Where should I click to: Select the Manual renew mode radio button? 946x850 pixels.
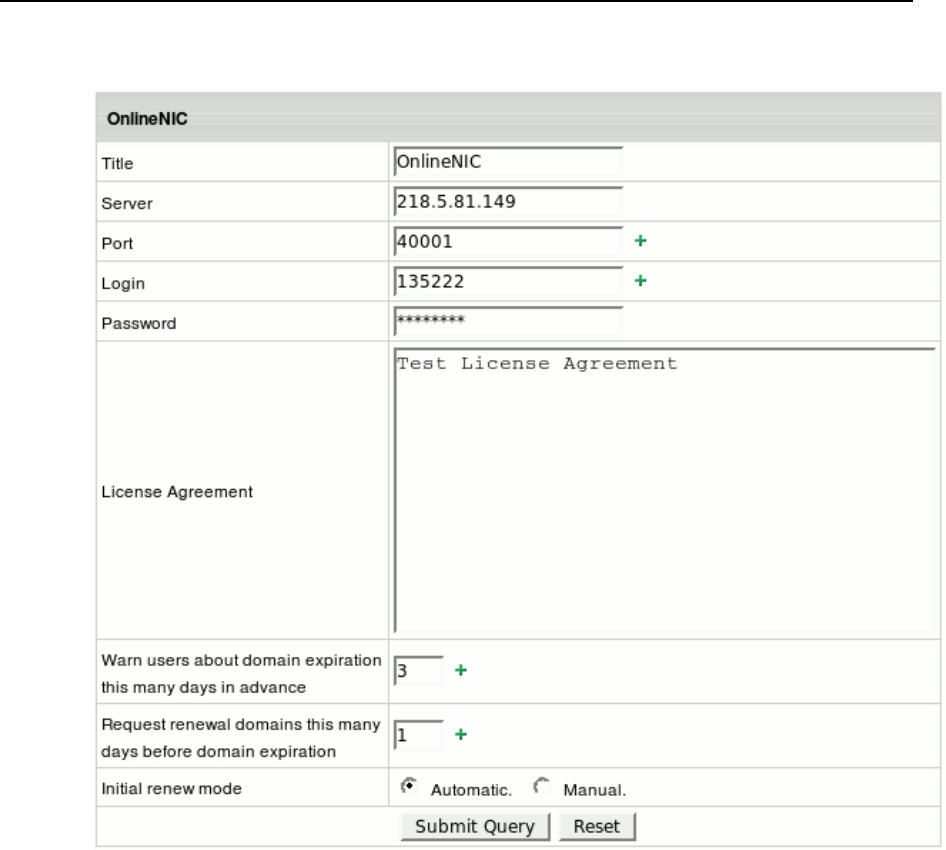(542, 787)
